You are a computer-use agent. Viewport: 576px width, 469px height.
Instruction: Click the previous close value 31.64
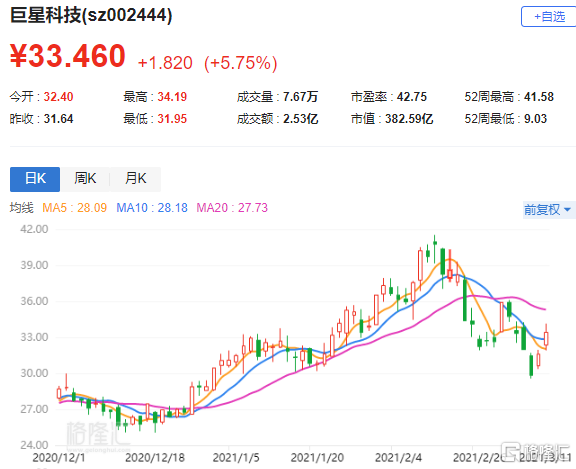(58, 119)
